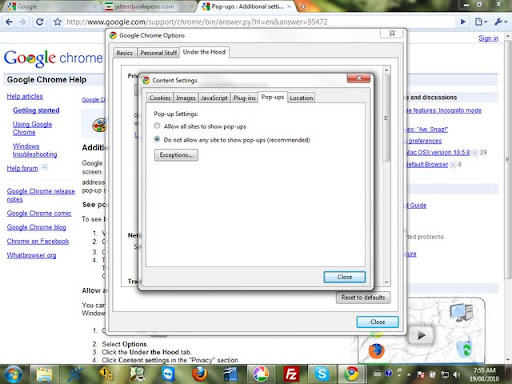Open Help forum link
Image resolution: width=512 pixels, height=384 pixels.
tap(22, 168)
